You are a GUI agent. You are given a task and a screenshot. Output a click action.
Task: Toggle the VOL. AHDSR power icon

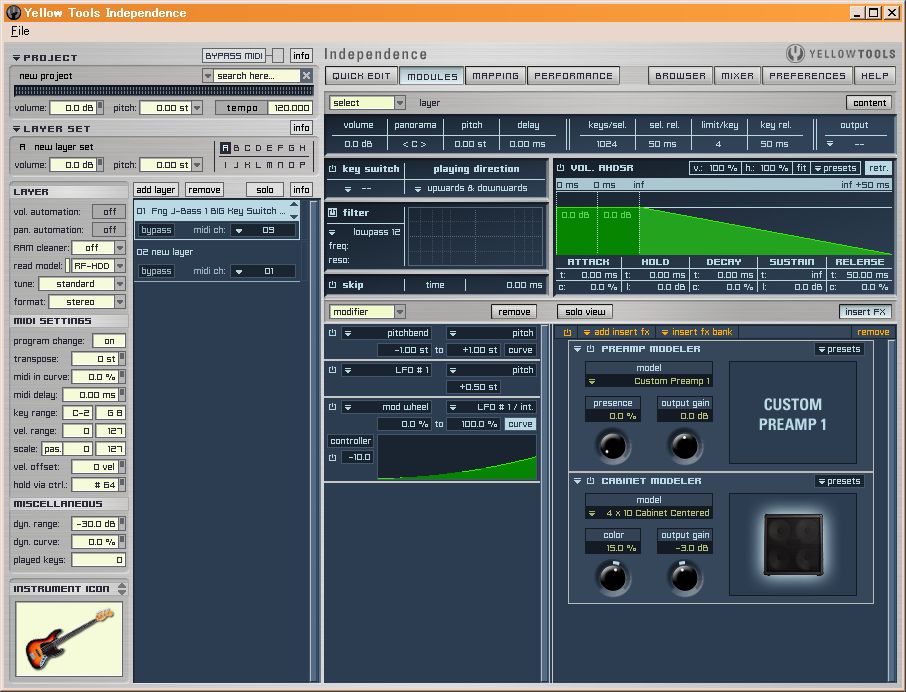pos(560,168)
